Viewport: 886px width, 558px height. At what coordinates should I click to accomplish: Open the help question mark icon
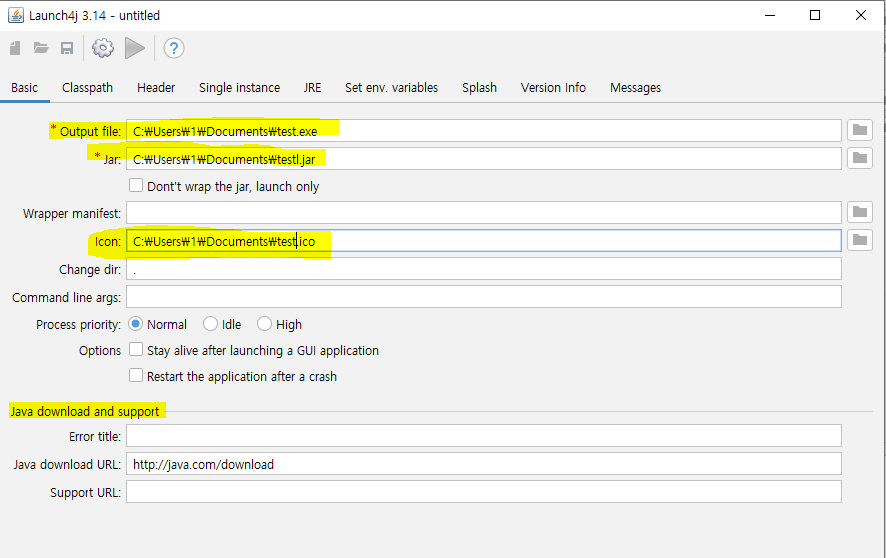[174, 48]
